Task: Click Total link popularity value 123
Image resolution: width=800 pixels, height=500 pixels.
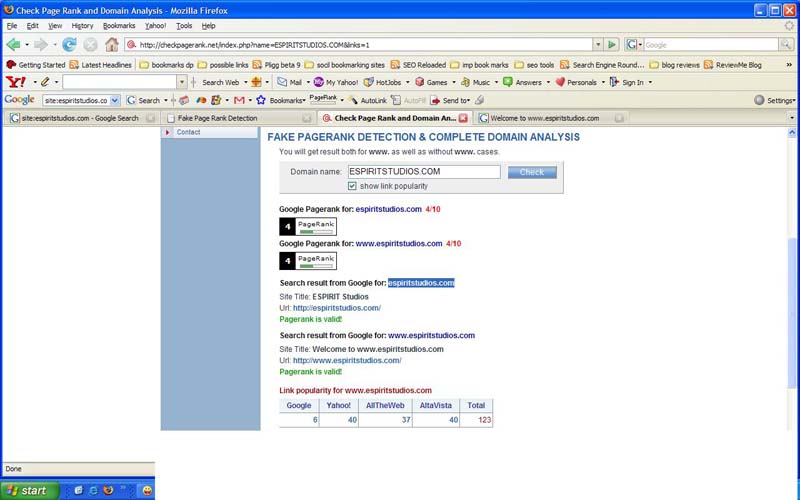Action: [x=485, y=420]
